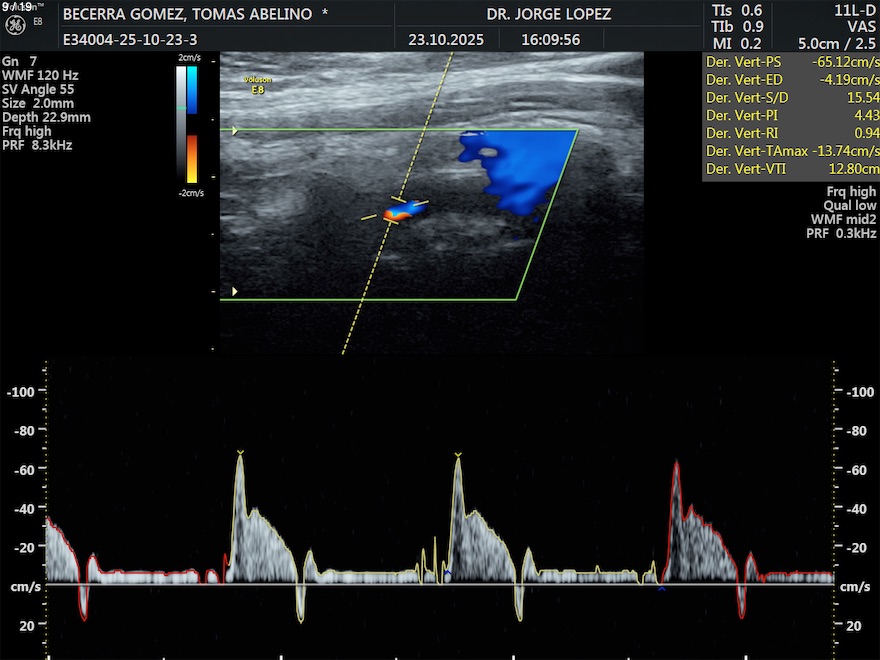Select the Der. Vert-VTI measurement row
The width and height of the screenshot is (880, 660).
pos(791,169)
